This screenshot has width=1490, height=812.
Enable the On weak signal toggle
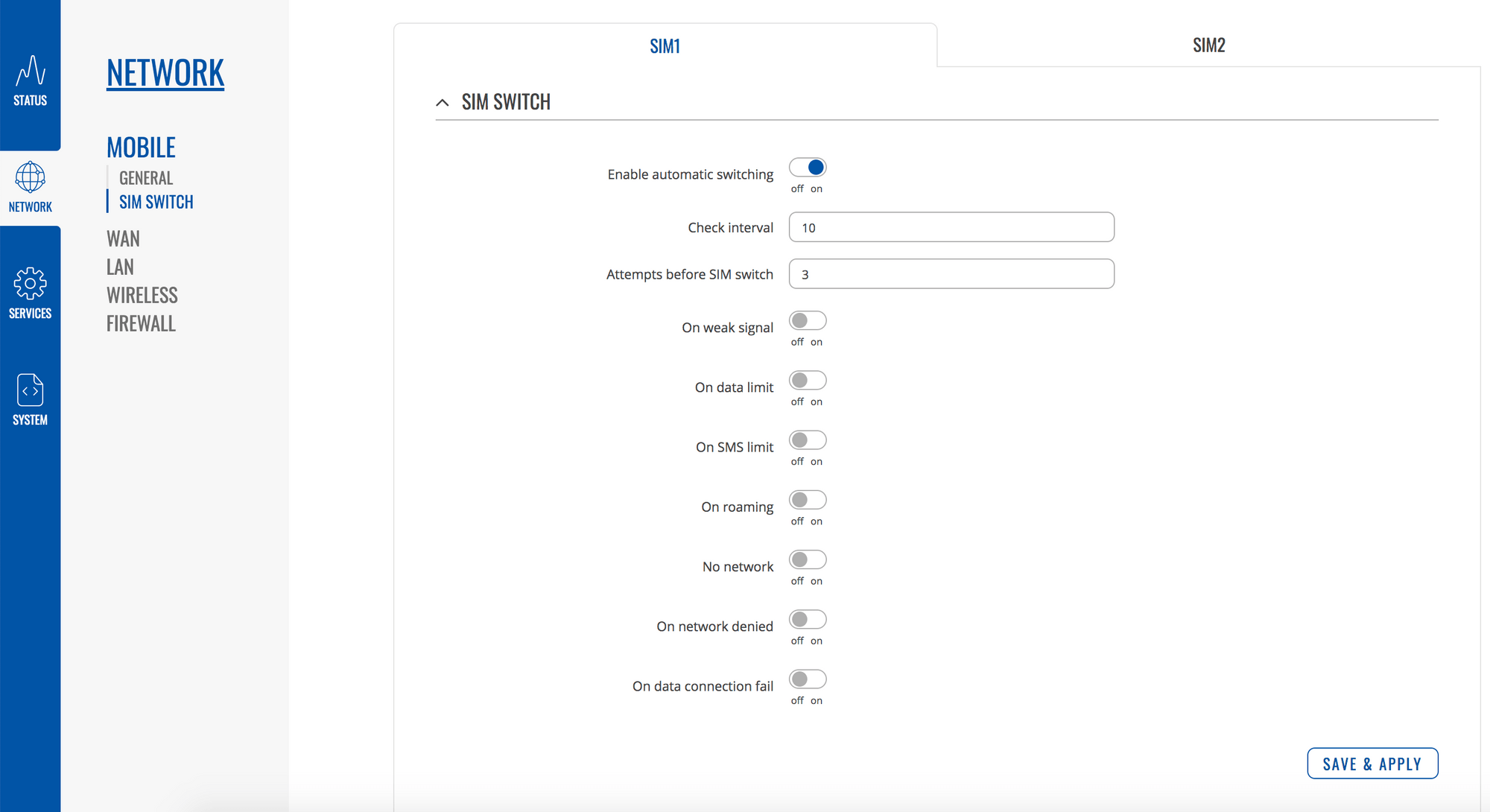808,320
